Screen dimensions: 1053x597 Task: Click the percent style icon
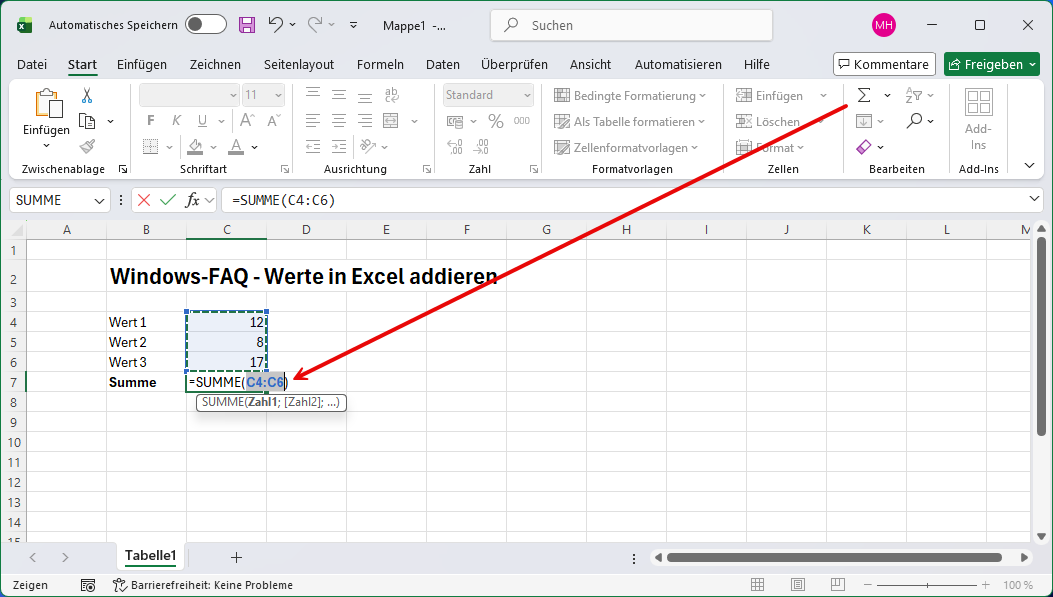point(496,121)
